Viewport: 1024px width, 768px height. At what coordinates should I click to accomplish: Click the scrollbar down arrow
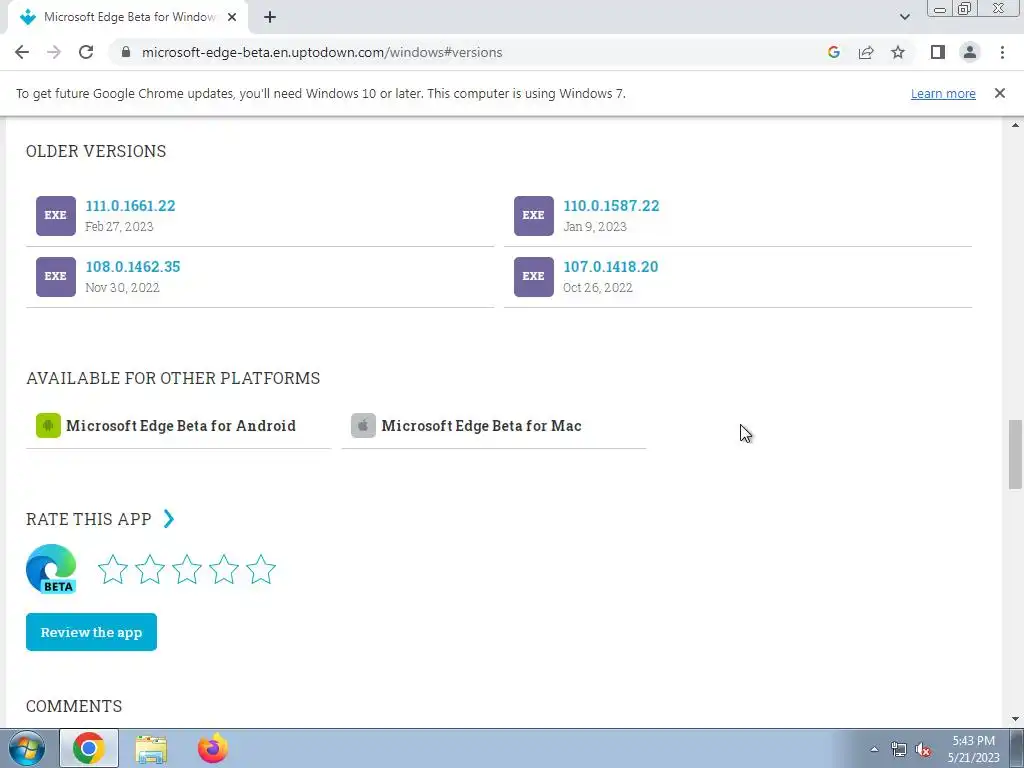[1015, 719]
